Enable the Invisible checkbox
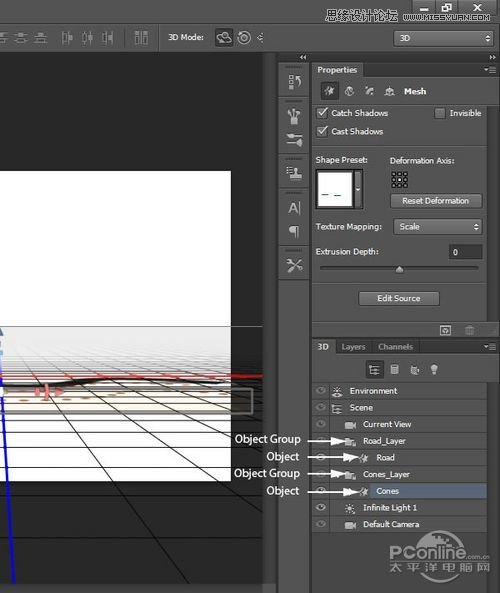Viewport: 500px width, 593px height. tap(439, 113)
